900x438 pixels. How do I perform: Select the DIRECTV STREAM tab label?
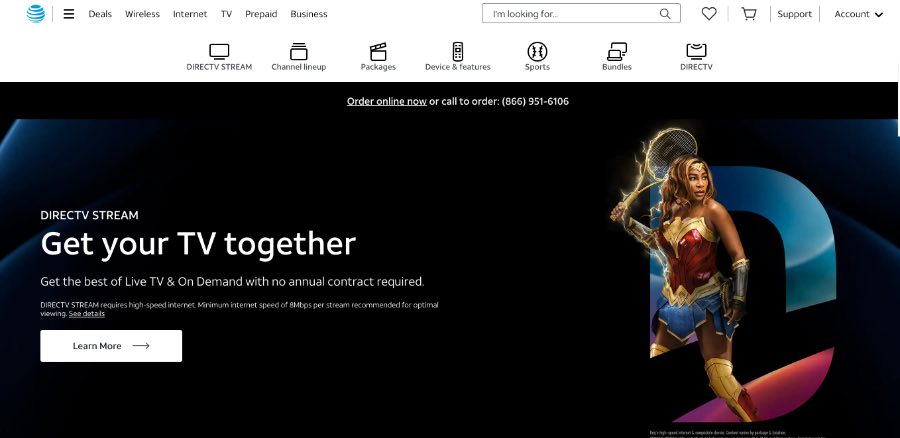coord(219,67)
